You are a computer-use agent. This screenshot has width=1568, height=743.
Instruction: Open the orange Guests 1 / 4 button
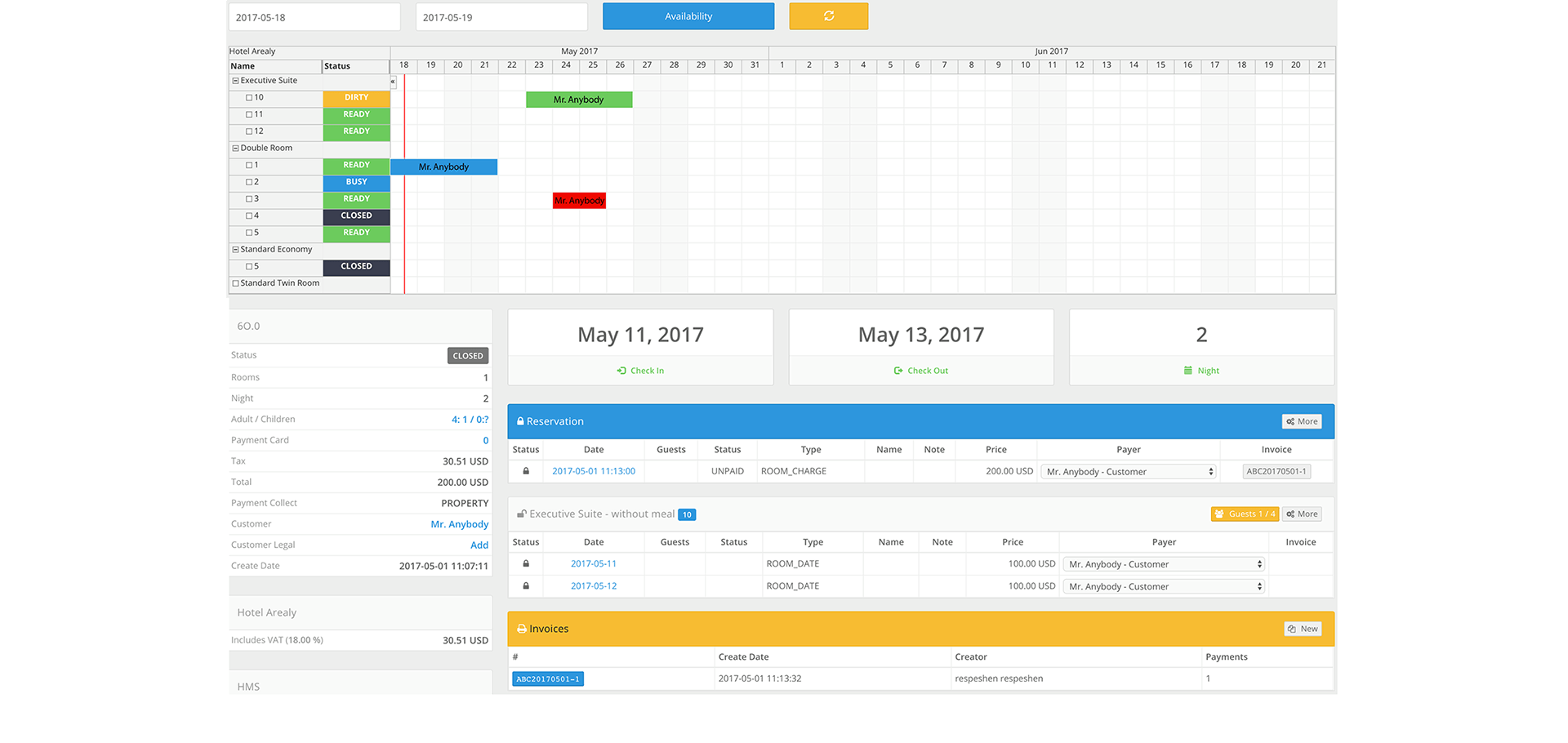(x=1245, y=514)
